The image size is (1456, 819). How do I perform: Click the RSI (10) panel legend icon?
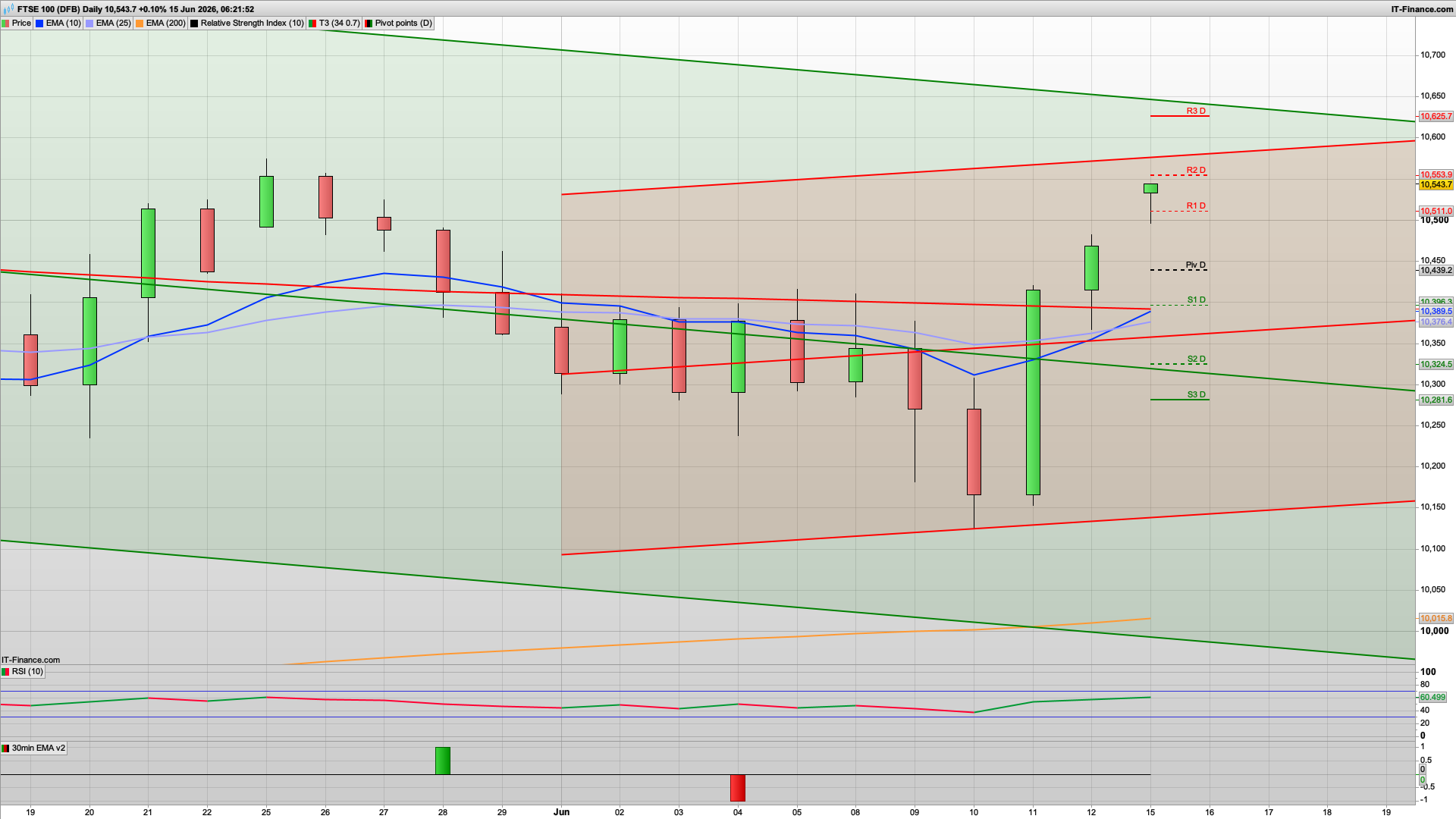click(x=5, y=672)
